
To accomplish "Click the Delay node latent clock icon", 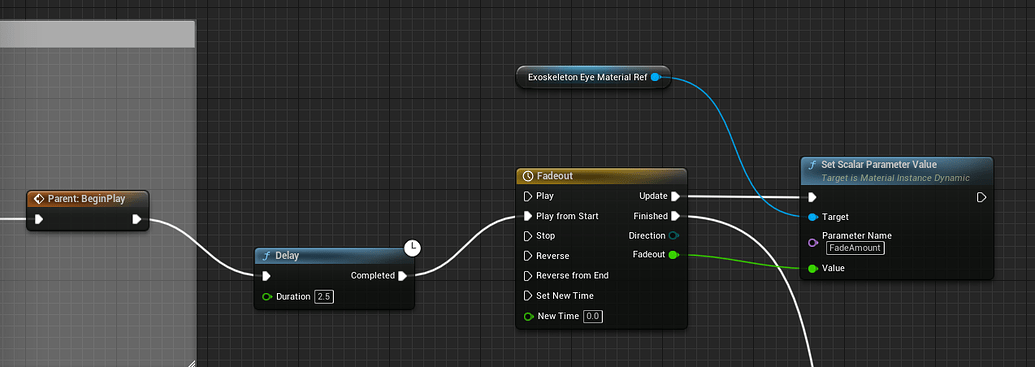I will click(x=412, y=248).
